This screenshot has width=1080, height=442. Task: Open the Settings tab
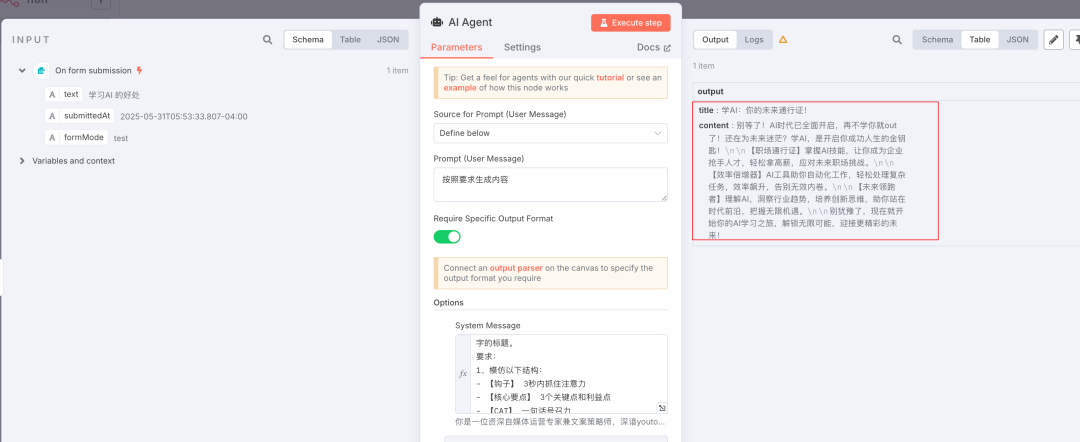click(x=522, y=48)
